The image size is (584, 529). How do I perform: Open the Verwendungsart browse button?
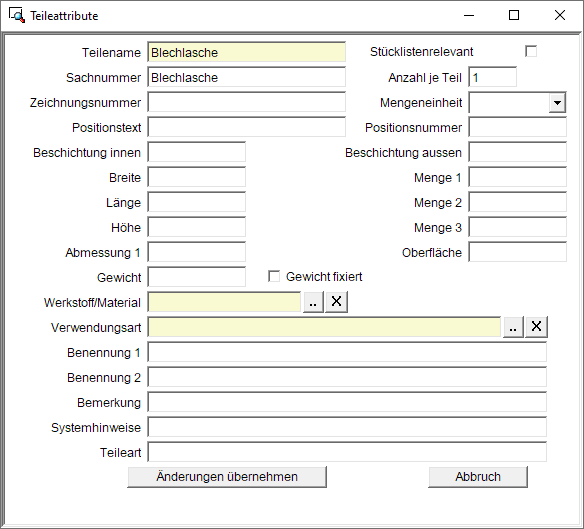click(513, 327)
